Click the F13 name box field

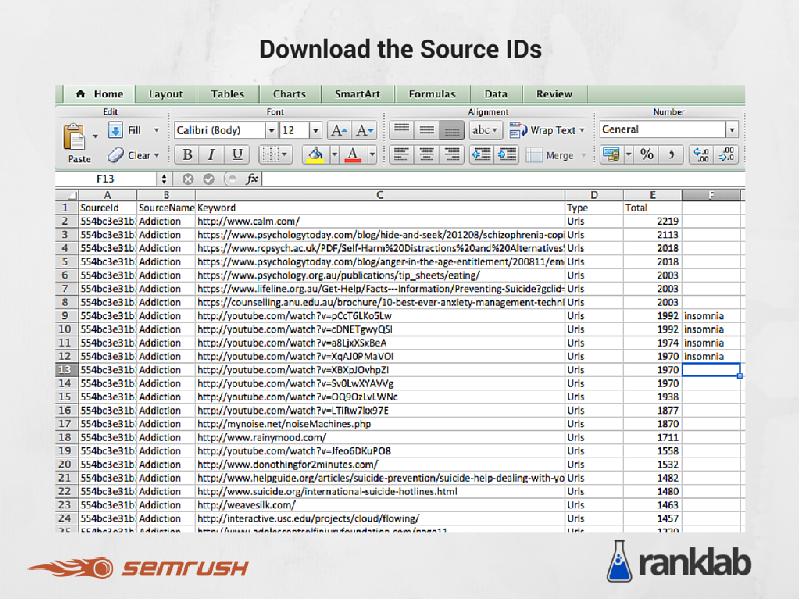(105, 179)
